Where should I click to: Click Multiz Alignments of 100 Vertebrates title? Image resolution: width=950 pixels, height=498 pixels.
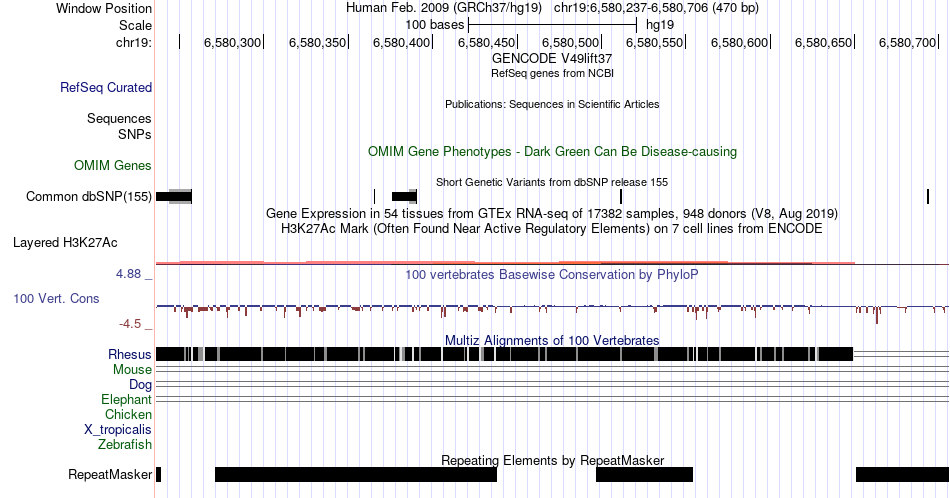(x=552, y=340)
